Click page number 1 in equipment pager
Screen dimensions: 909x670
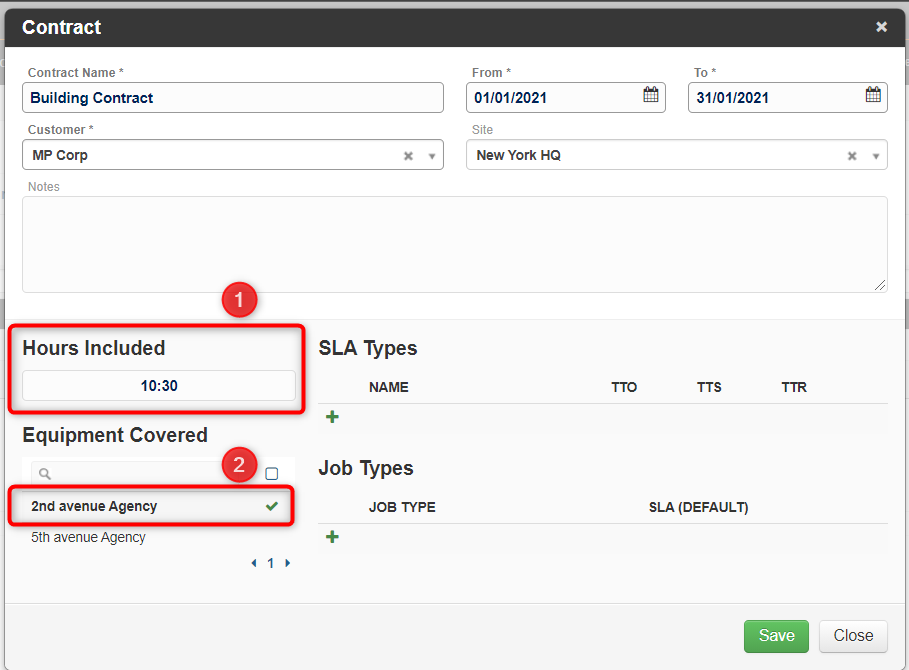271,563
